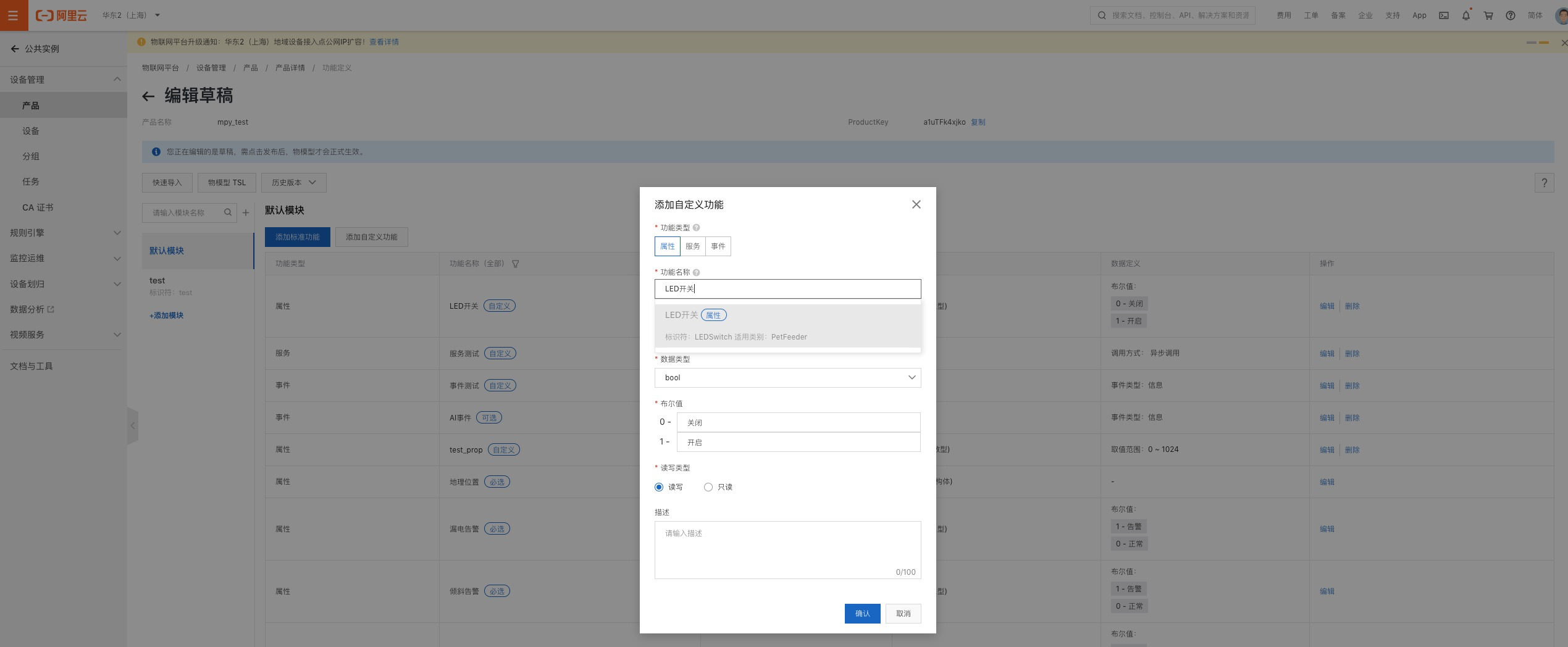Open the user avatar menu
The width and height of the screenshot is (1568, 647).
1561,15
